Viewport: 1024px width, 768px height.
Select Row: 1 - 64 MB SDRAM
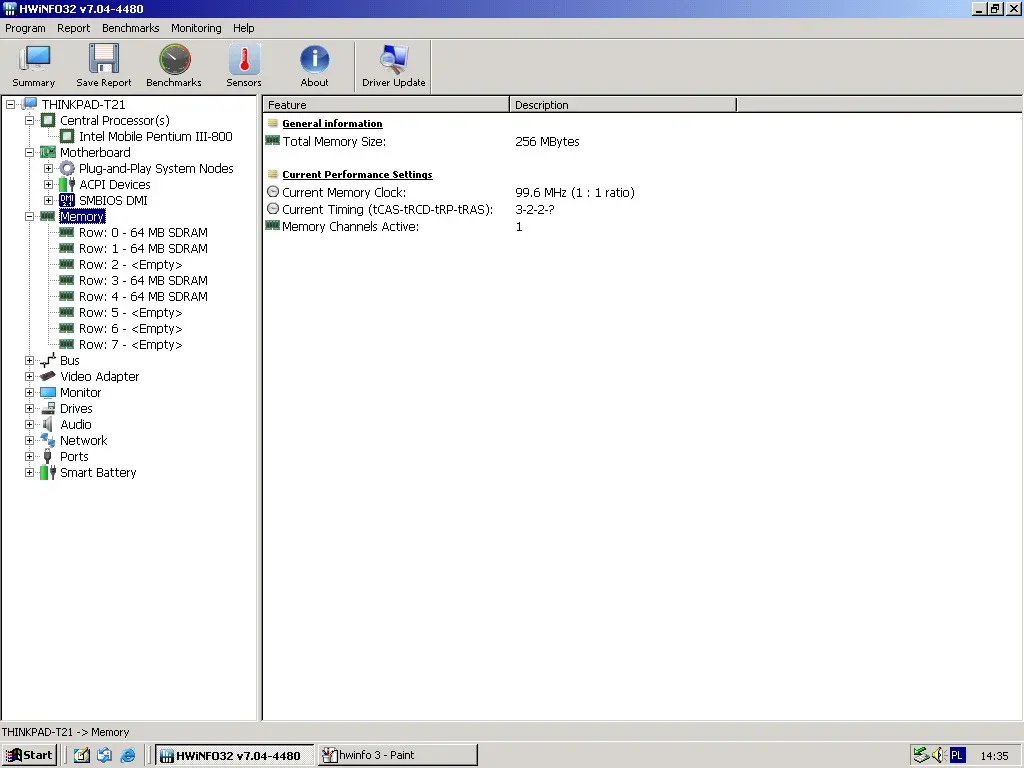(143, 248)
